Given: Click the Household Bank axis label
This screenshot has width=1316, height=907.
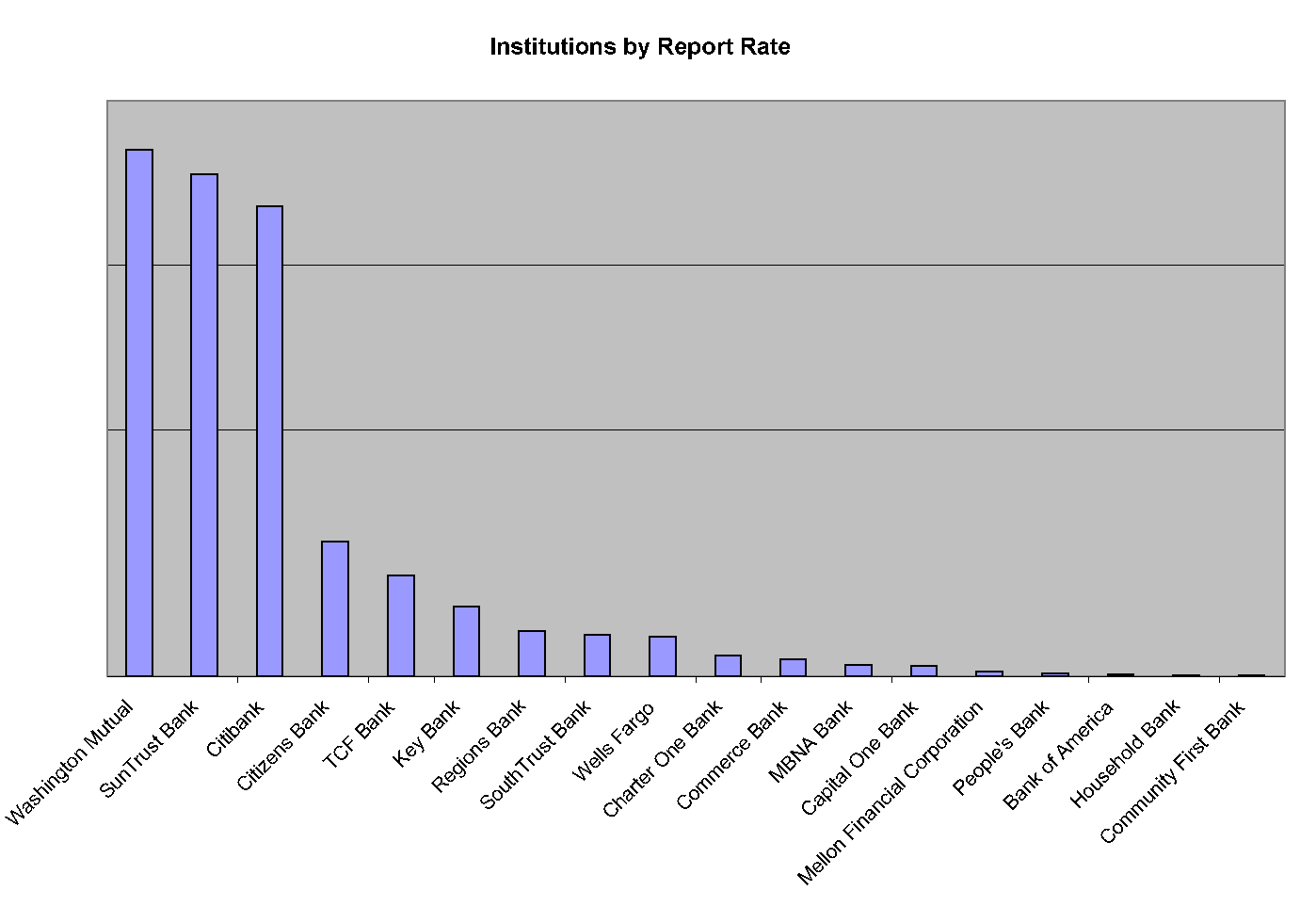Looking at the screenshot, I should click(x=1125, y=754).
